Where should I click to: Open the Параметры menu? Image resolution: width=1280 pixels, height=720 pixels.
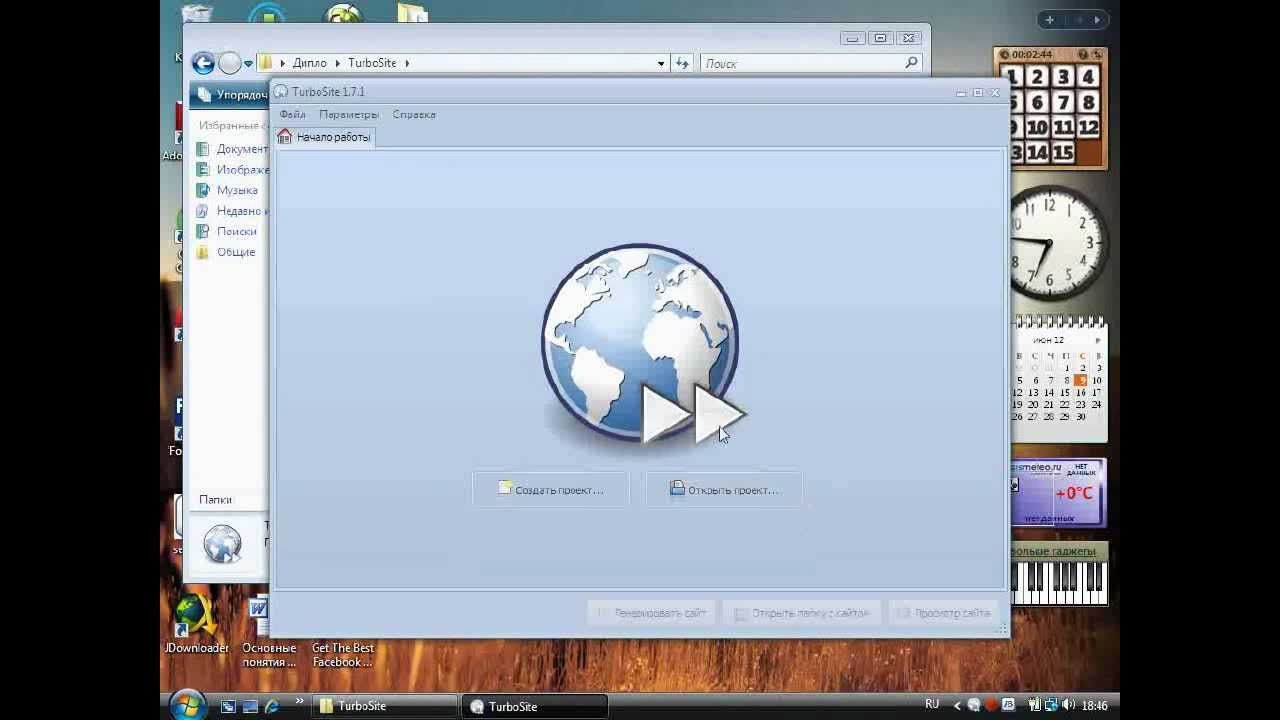pos(349,114)
